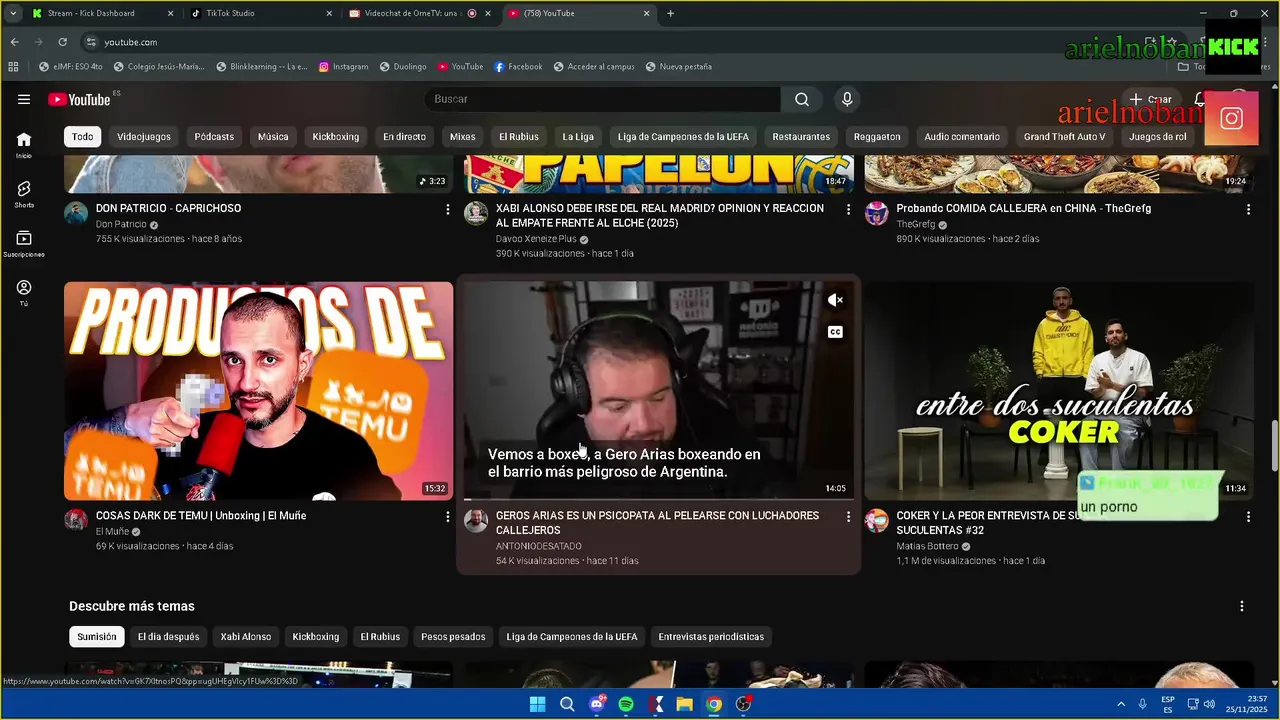Open more options for COKER interview video

(1248, 516)
